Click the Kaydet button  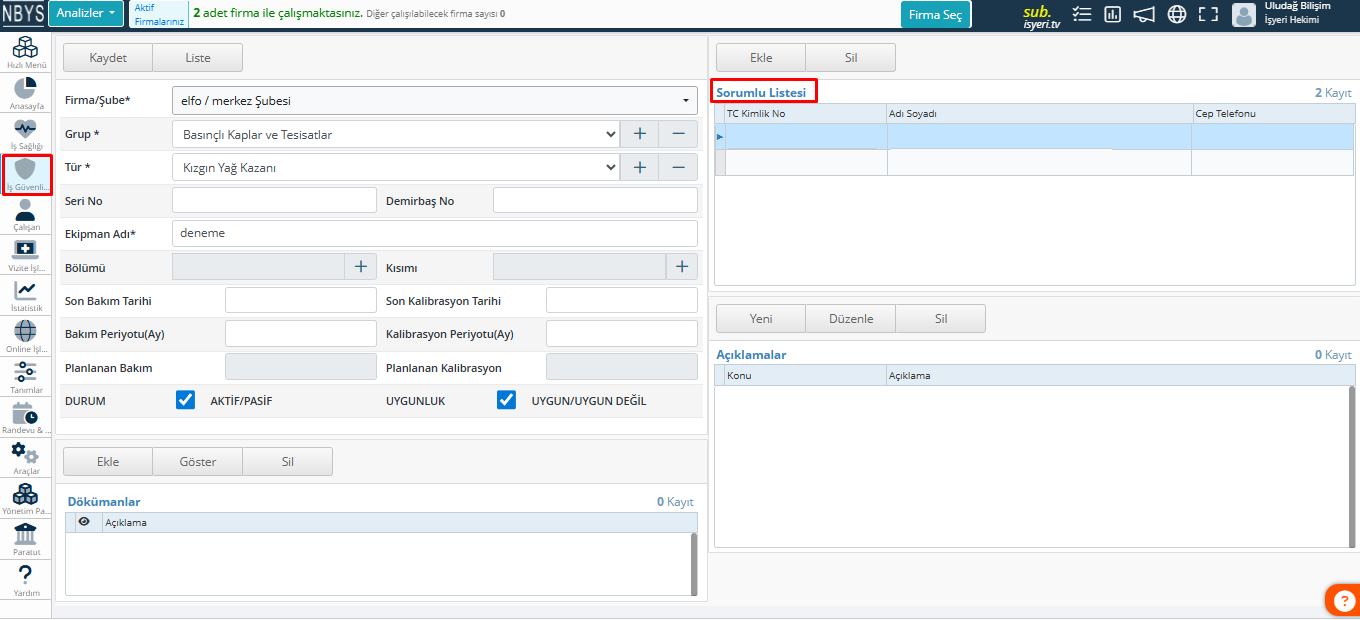coord(108,58)
